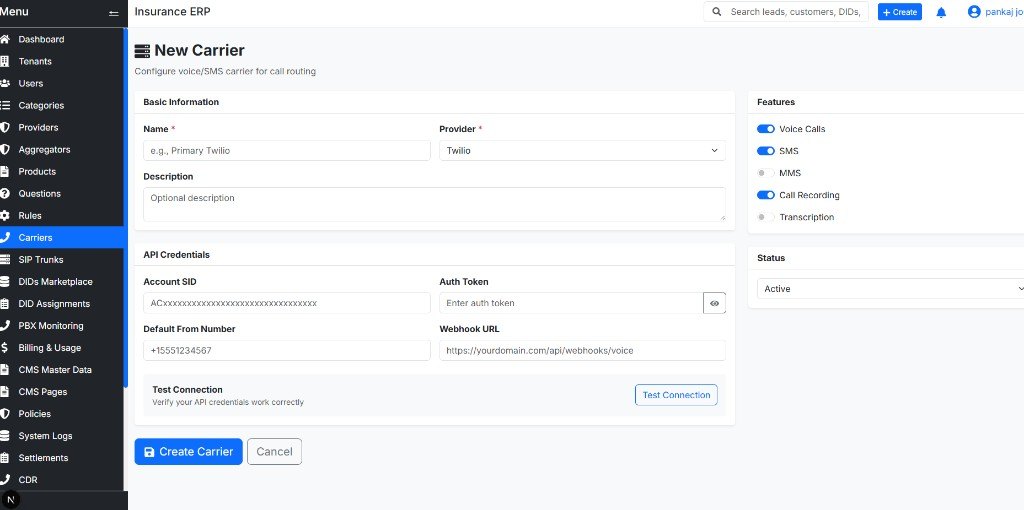Screen dimensions: 1024x510
Task: Collapse the sidebar using menu arrow icon
Action: pos(114,12)
